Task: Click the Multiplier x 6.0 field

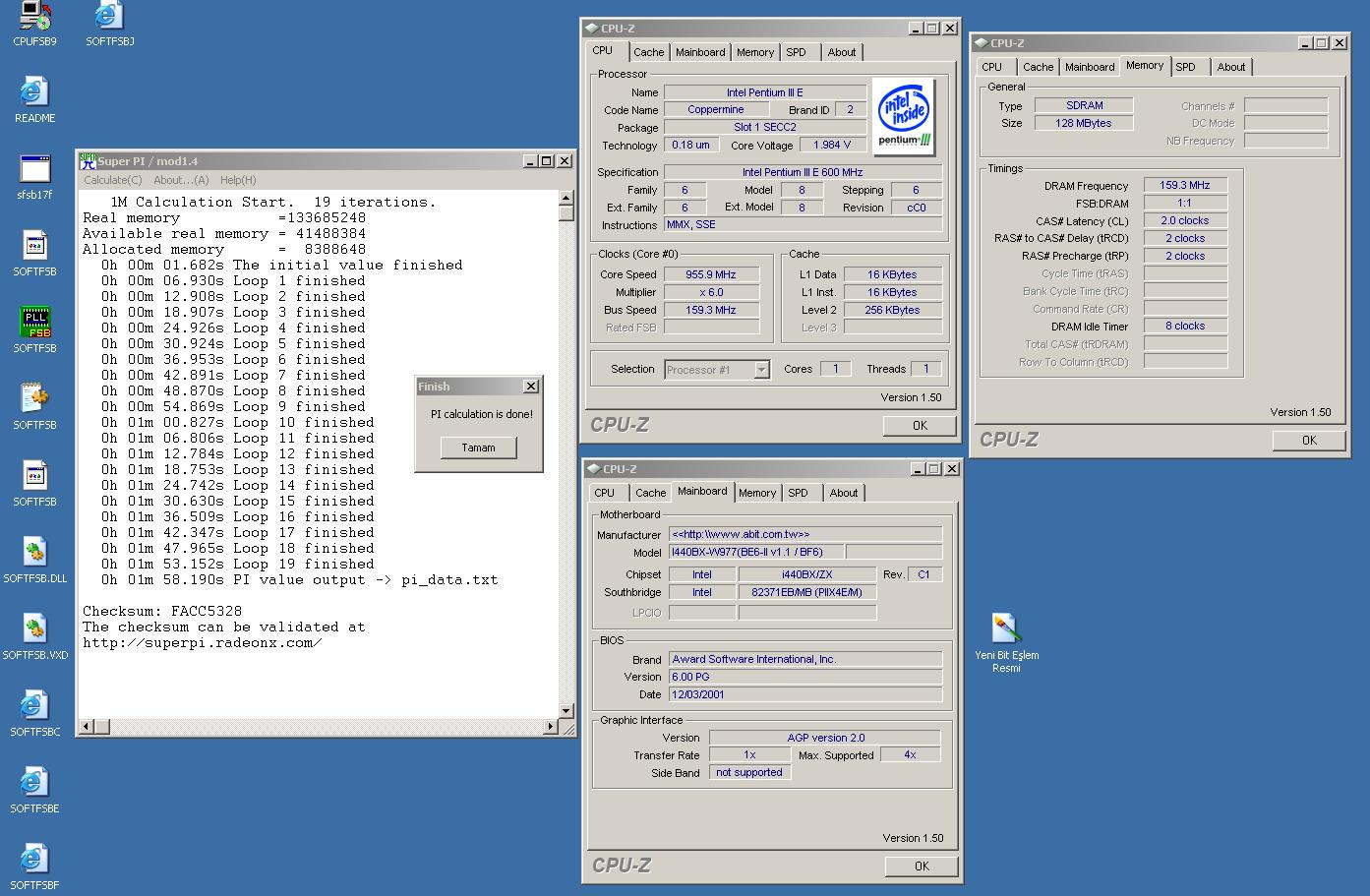Action: [x=711, y=292]
